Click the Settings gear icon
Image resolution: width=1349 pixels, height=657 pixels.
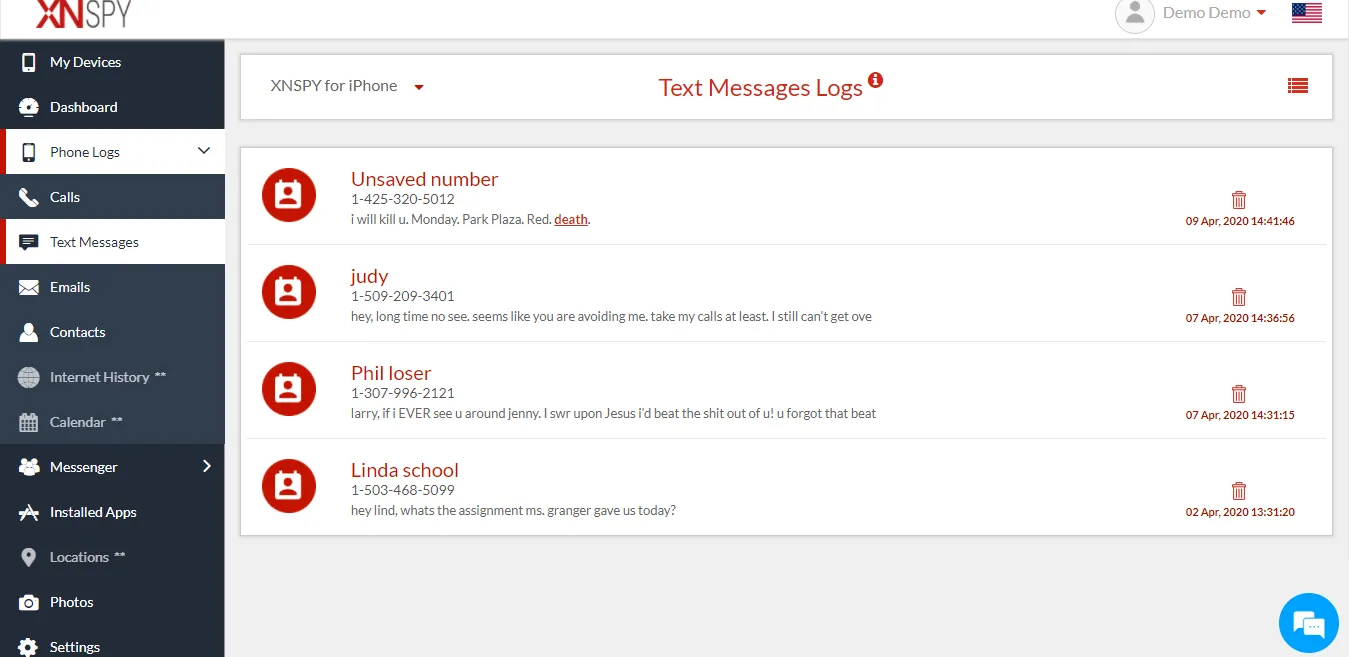(x=29, y=647)
